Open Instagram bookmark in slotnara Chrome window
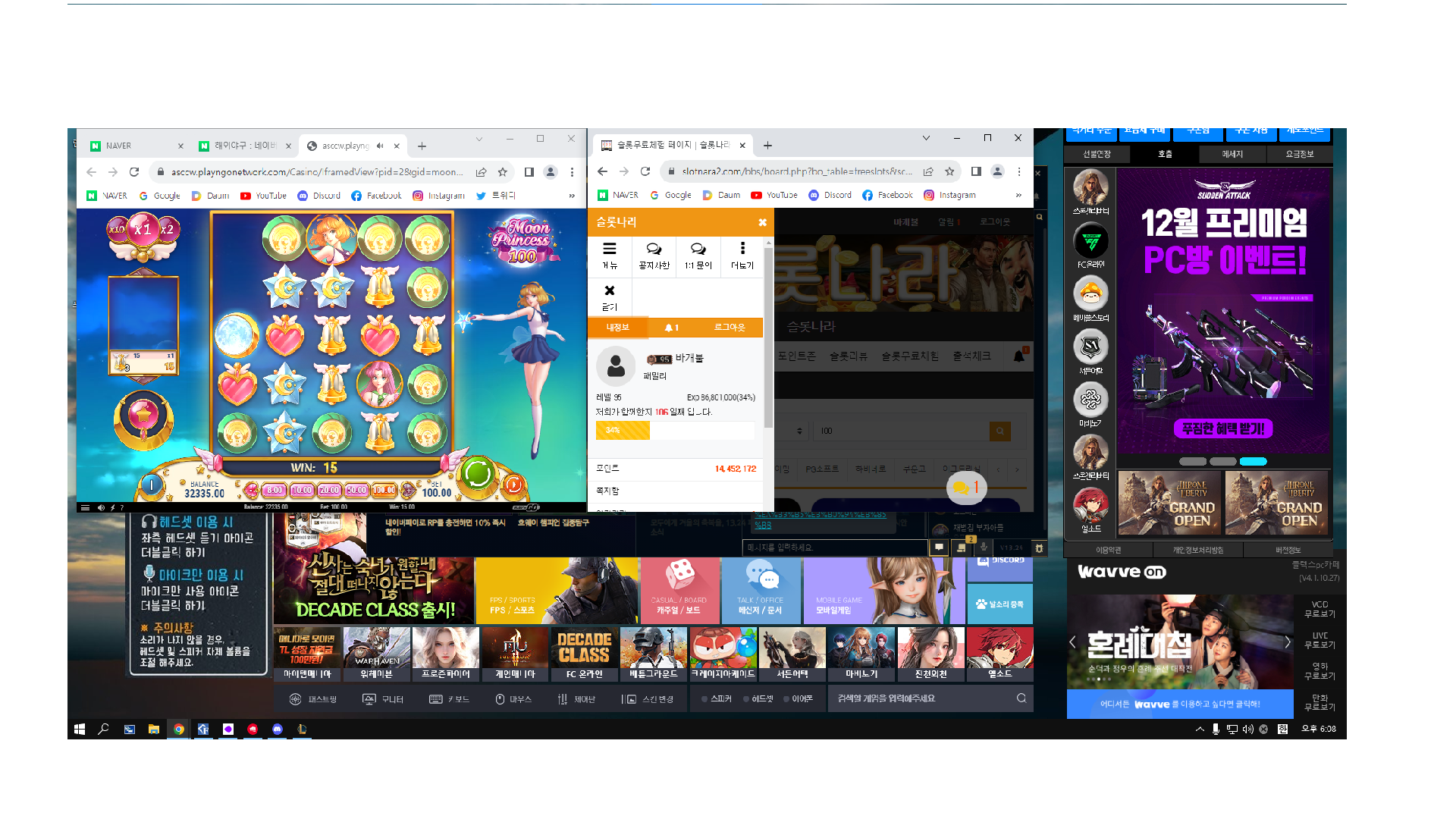This screenshot has width=1456, height=819. tap(949, 195)
